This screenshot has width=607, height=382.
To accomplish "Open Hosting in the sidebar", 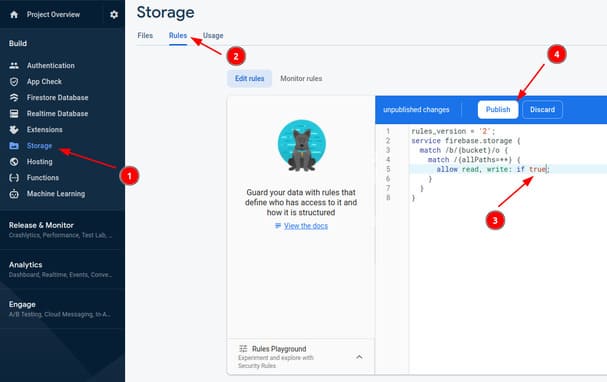I will 39,162.
